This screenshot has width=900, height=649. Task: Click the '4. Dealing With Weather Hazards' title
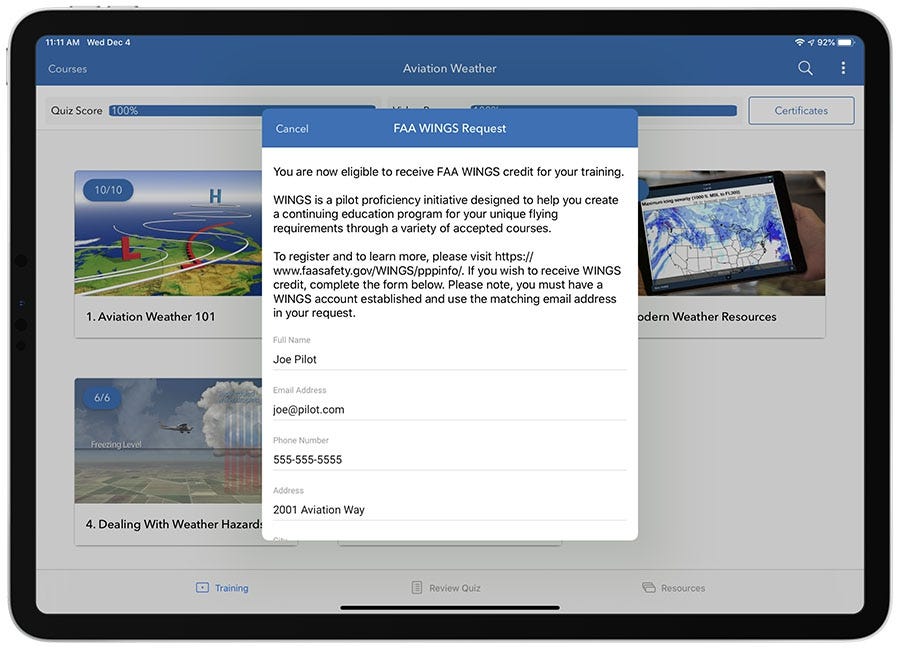(x=174, y=524)
